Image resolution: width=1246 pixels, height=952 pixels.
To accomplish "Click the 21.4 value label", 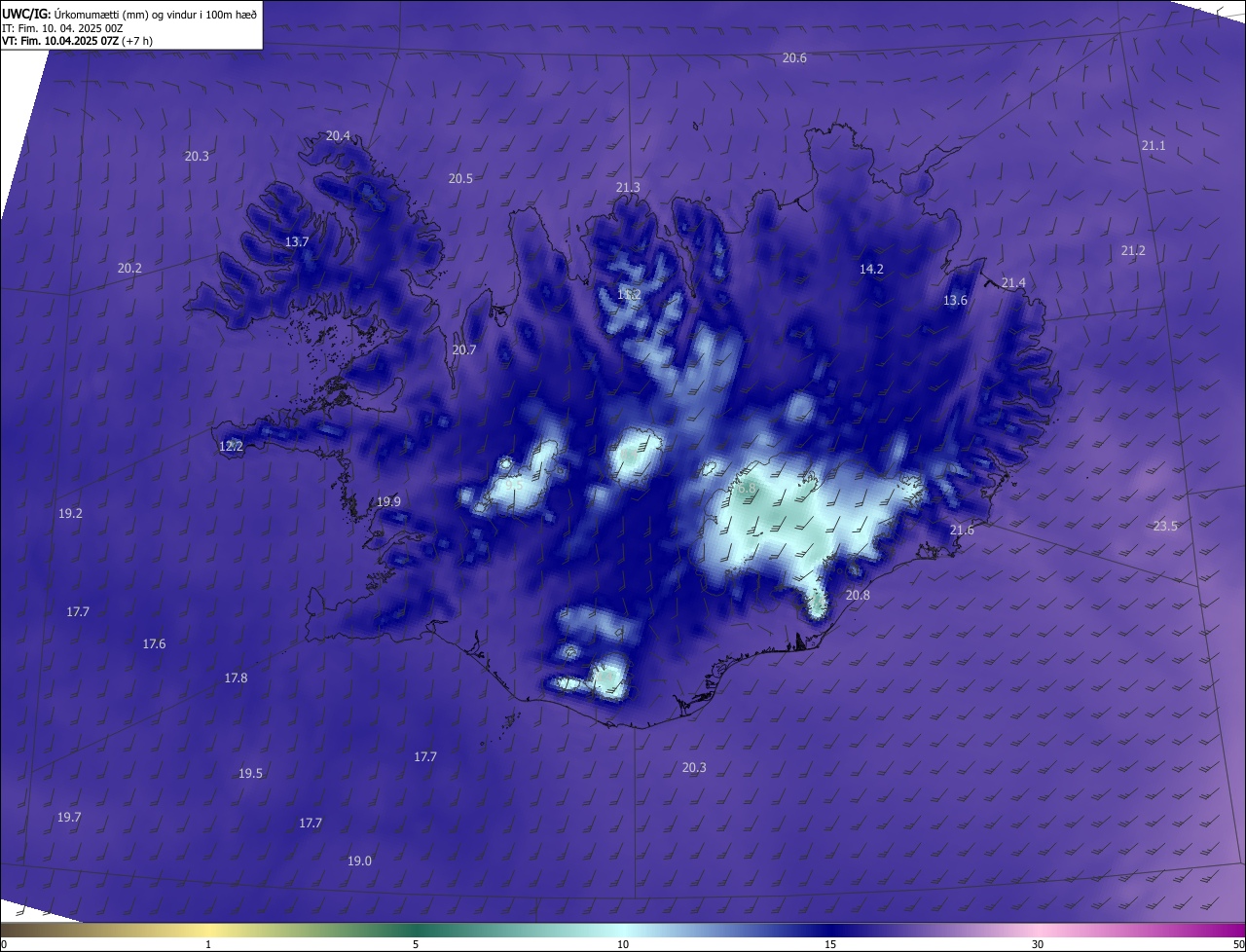I will tap(1013, 283).
